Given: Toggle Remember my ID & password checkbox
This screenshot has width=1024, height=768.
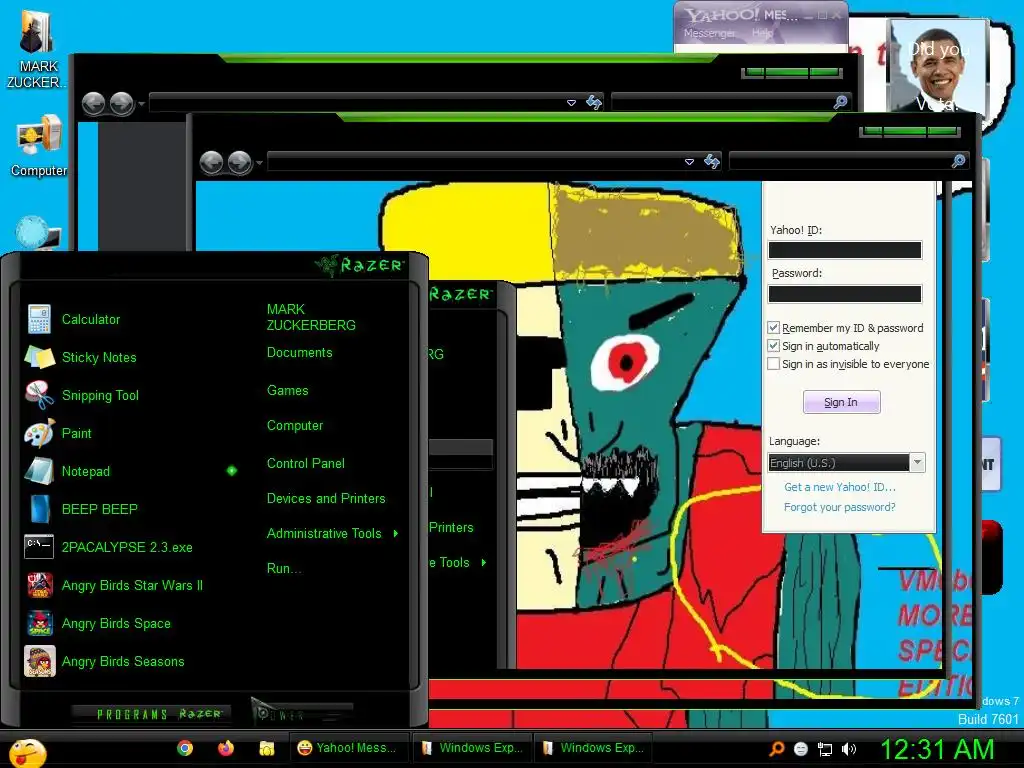Looking at the screenshot, I should tap(773, 328).
